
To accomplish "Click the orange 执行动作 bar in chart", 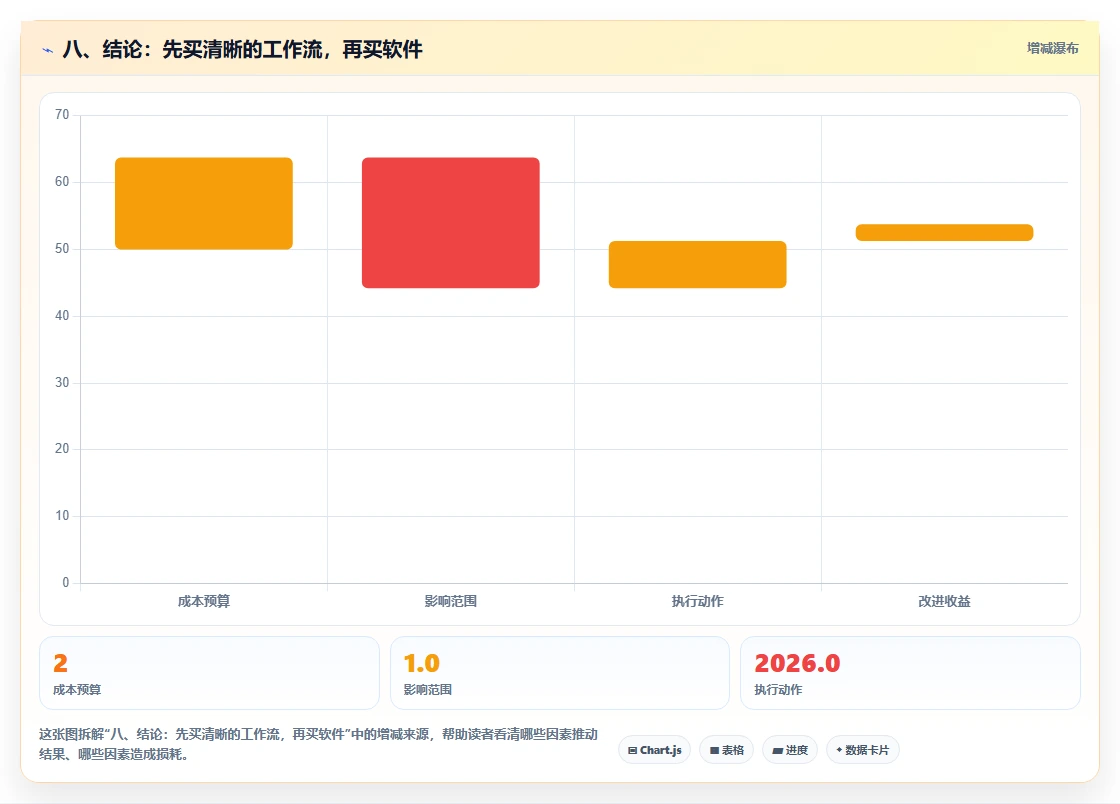I will pos(697,264).
